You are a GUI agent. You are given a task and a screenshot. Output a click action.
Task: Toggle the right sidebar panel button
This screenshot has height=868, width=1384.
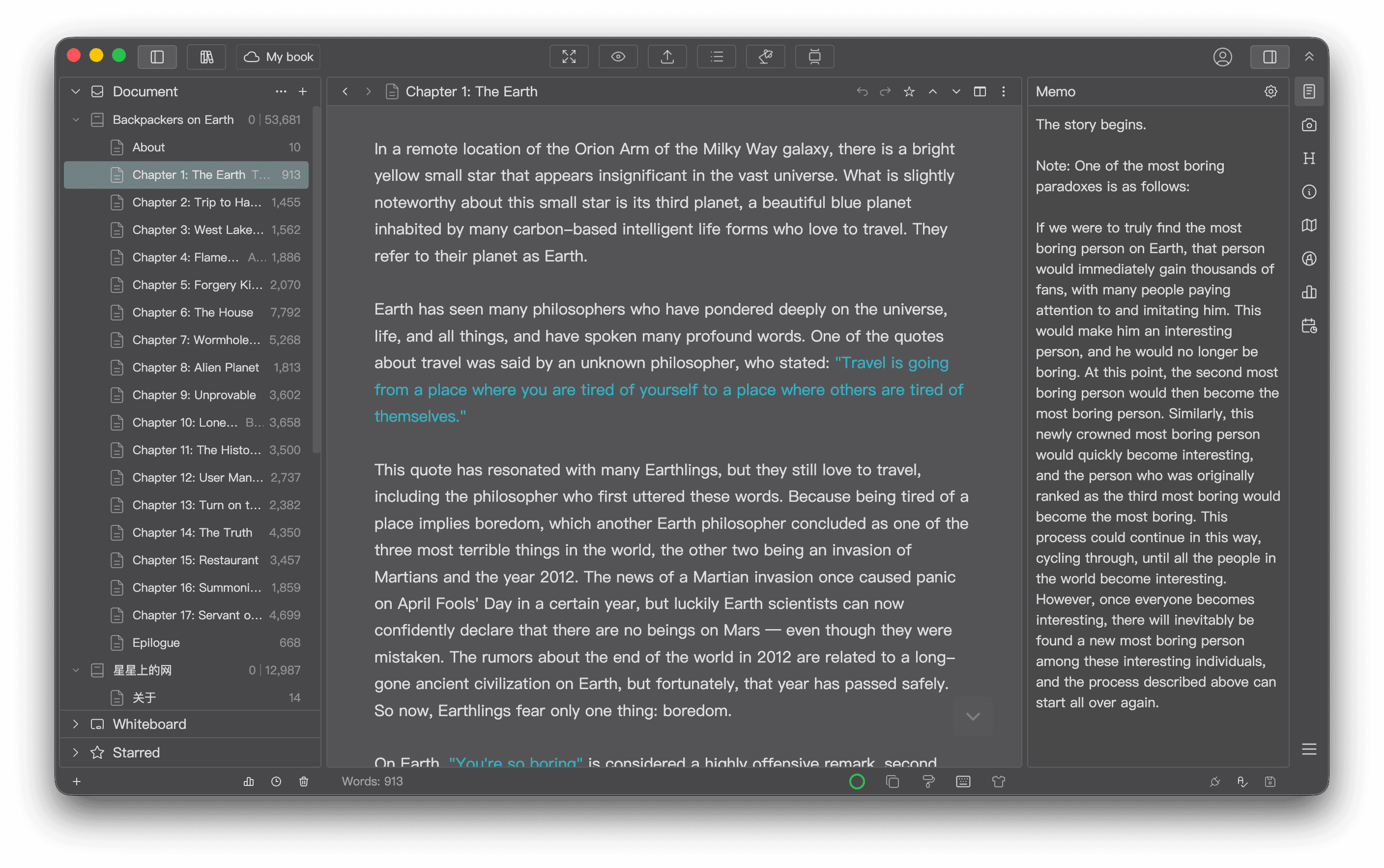point(1269,57)
